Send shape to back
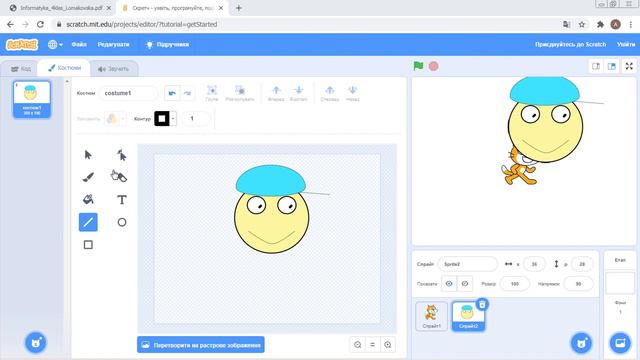 pos(352,93)
